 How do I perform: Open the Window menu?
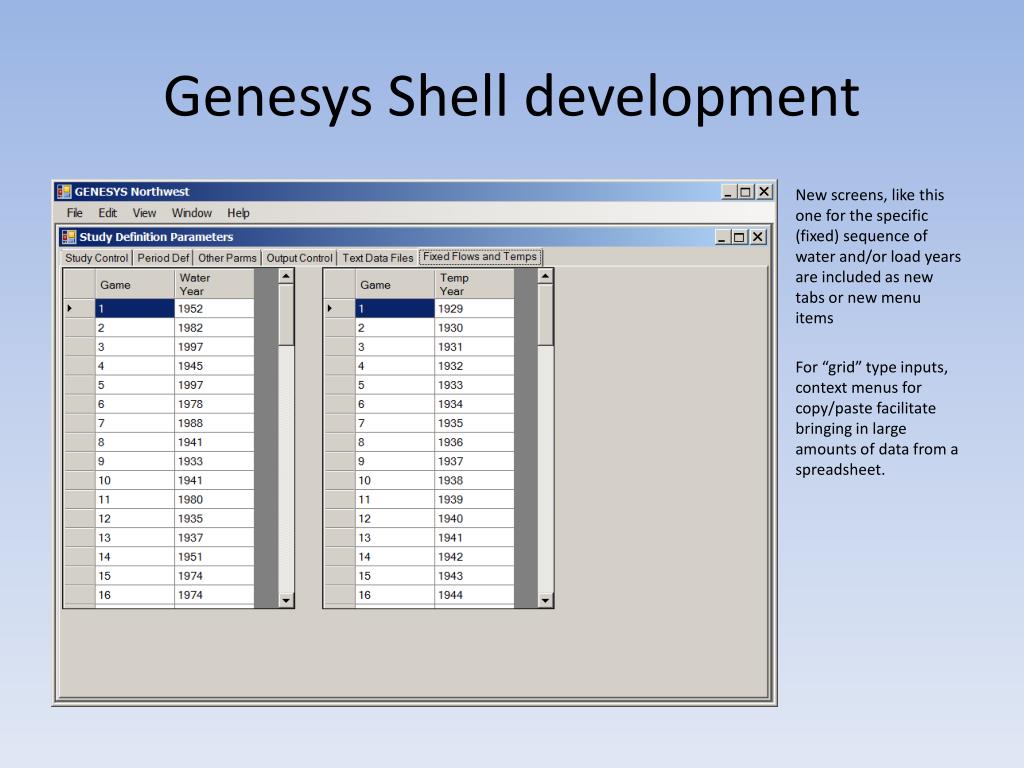click(x=191, y=213)
